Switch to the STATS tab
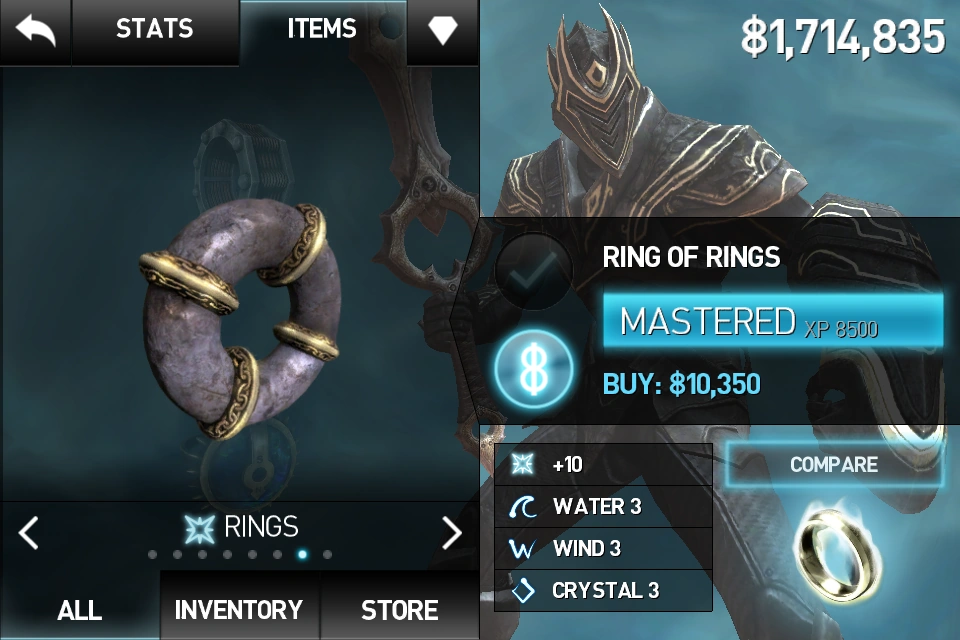The height and width of the screenshot is (640, 960). [x=155, y=29]
